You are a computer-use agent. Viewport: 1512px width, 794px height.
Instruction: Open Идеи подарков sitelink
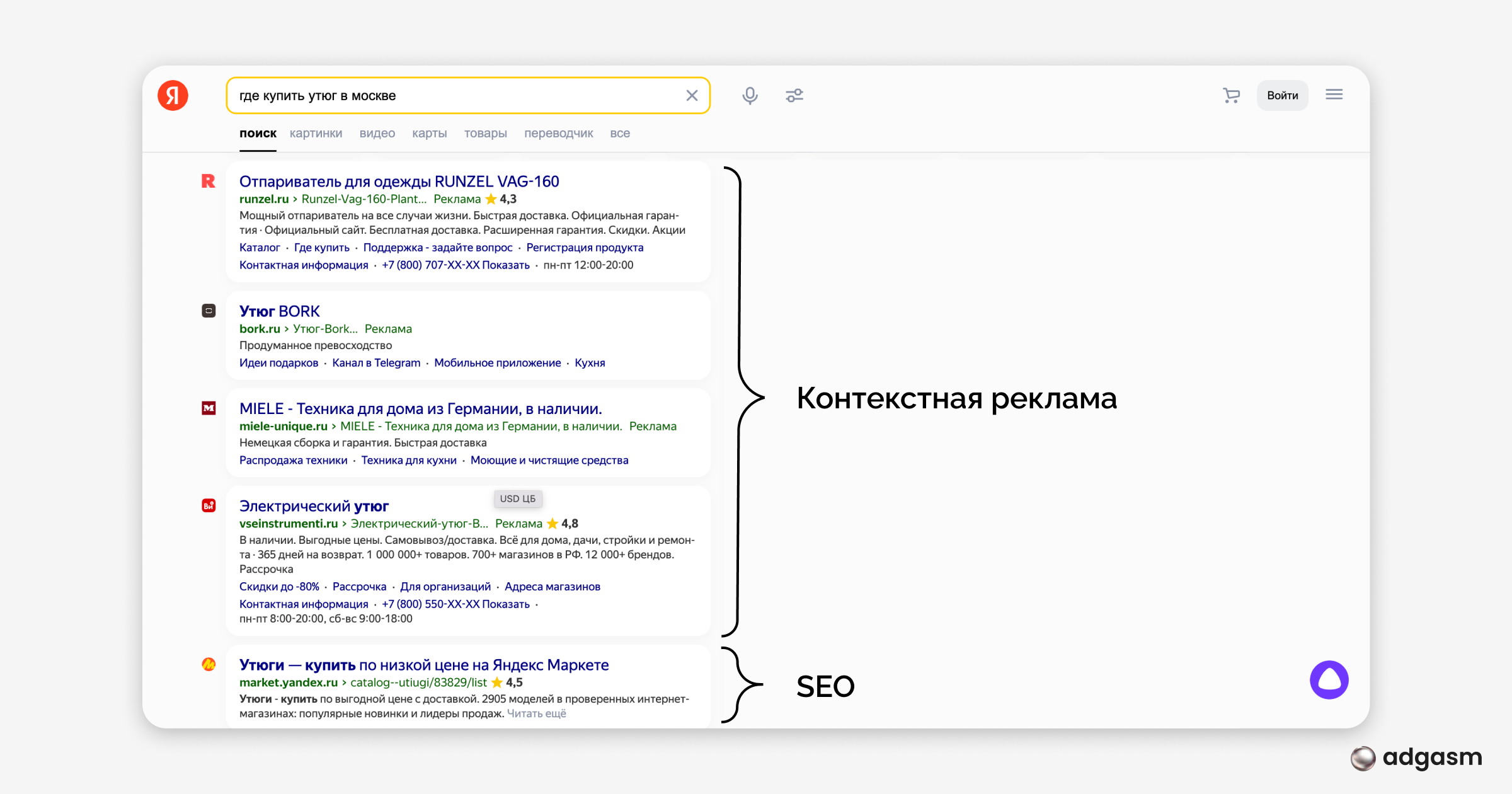point(278,363)
